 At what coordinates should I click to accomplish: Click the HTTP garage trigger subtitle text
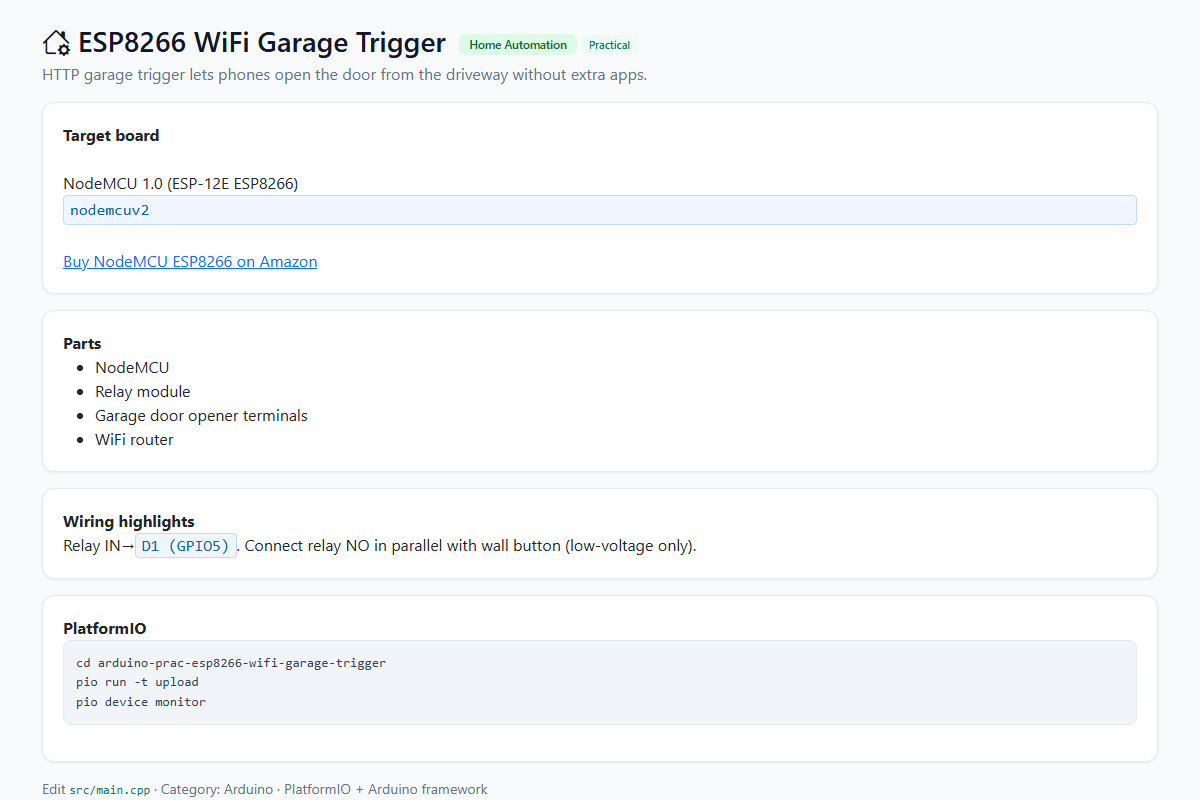[345, 75]
